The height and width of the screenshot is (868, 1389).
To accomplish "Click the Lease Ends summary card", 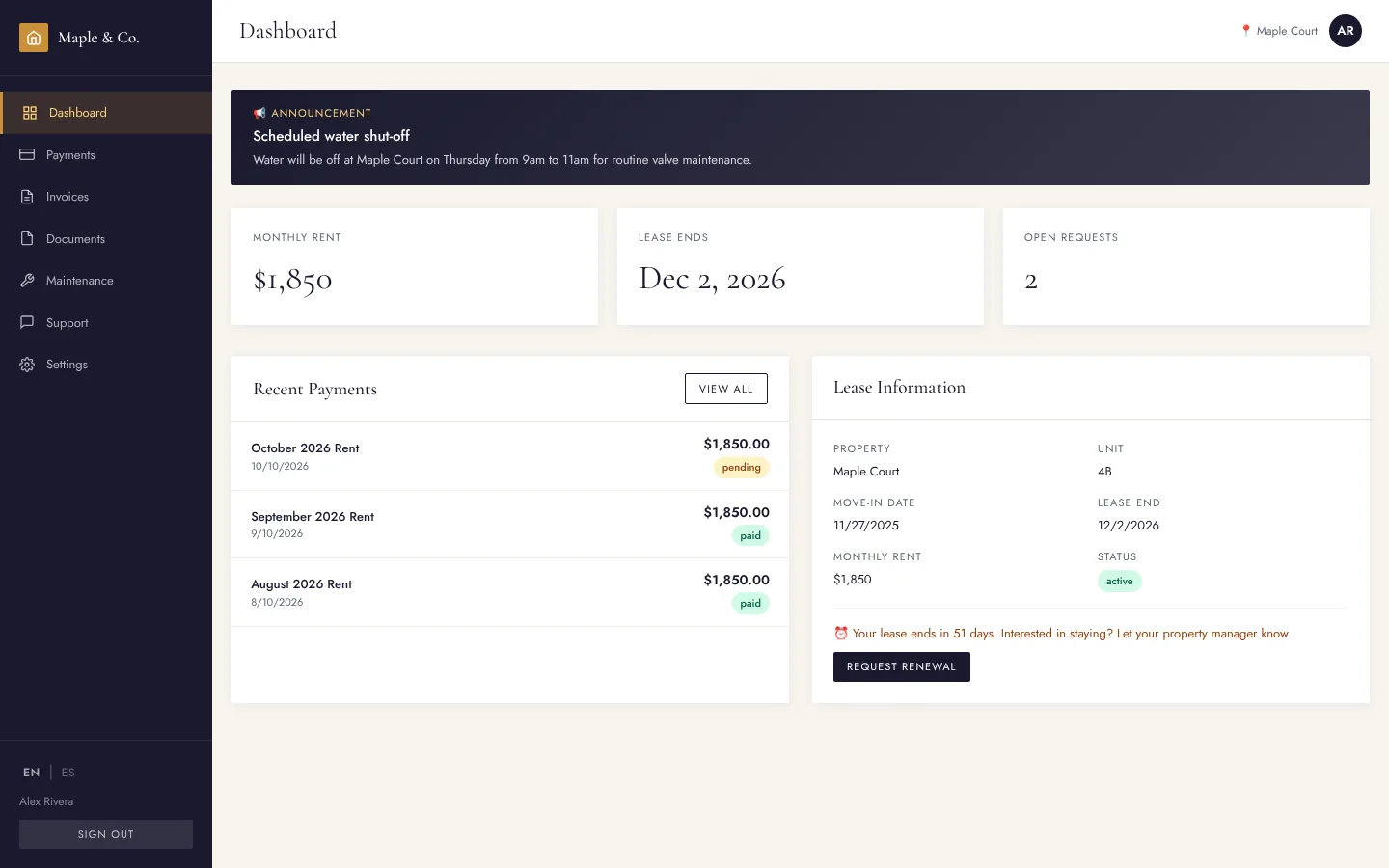I will click(x=801, y=267).
